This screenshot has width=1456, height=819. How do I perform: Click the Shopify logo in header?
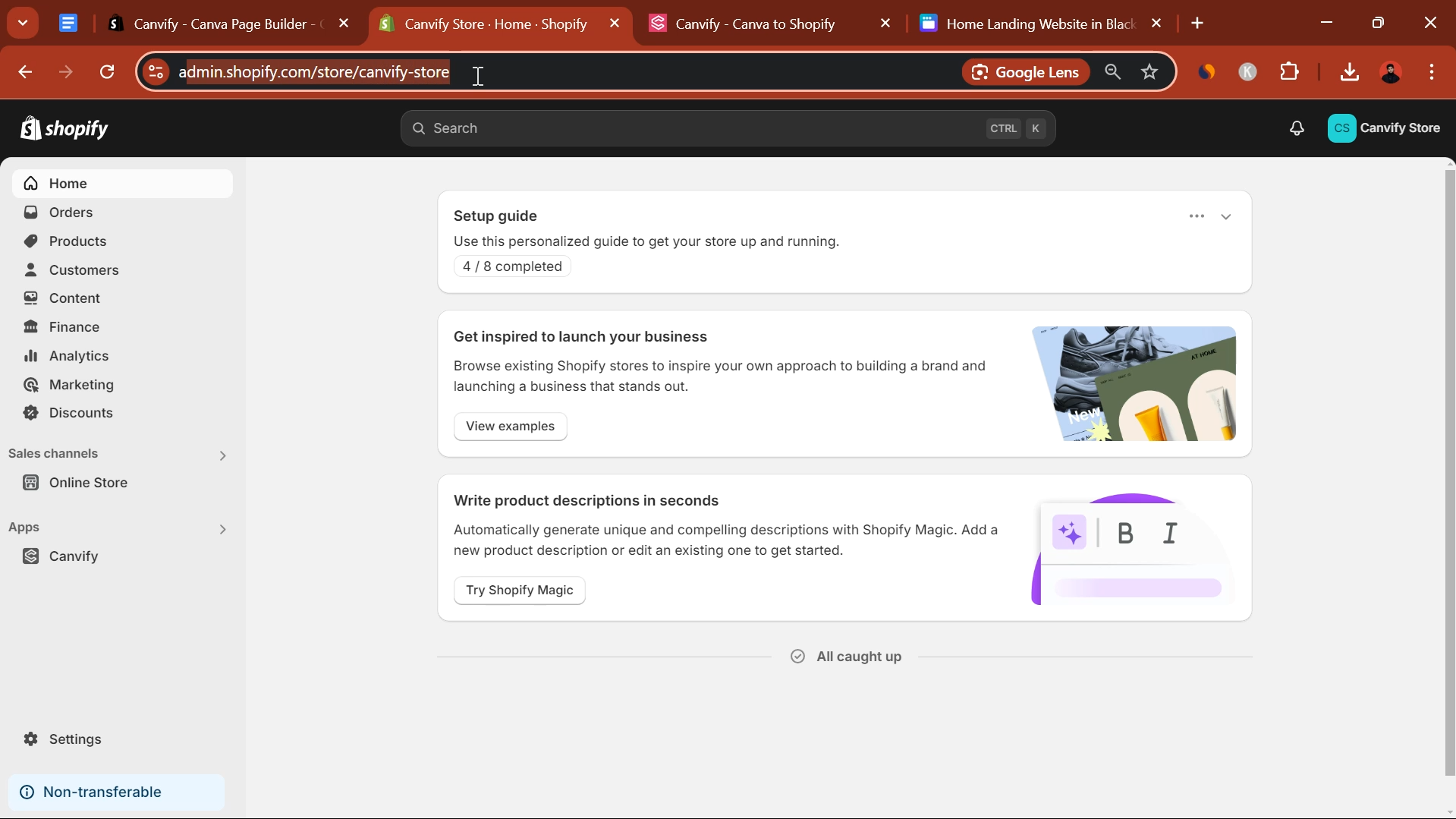(x=64, y=128)
